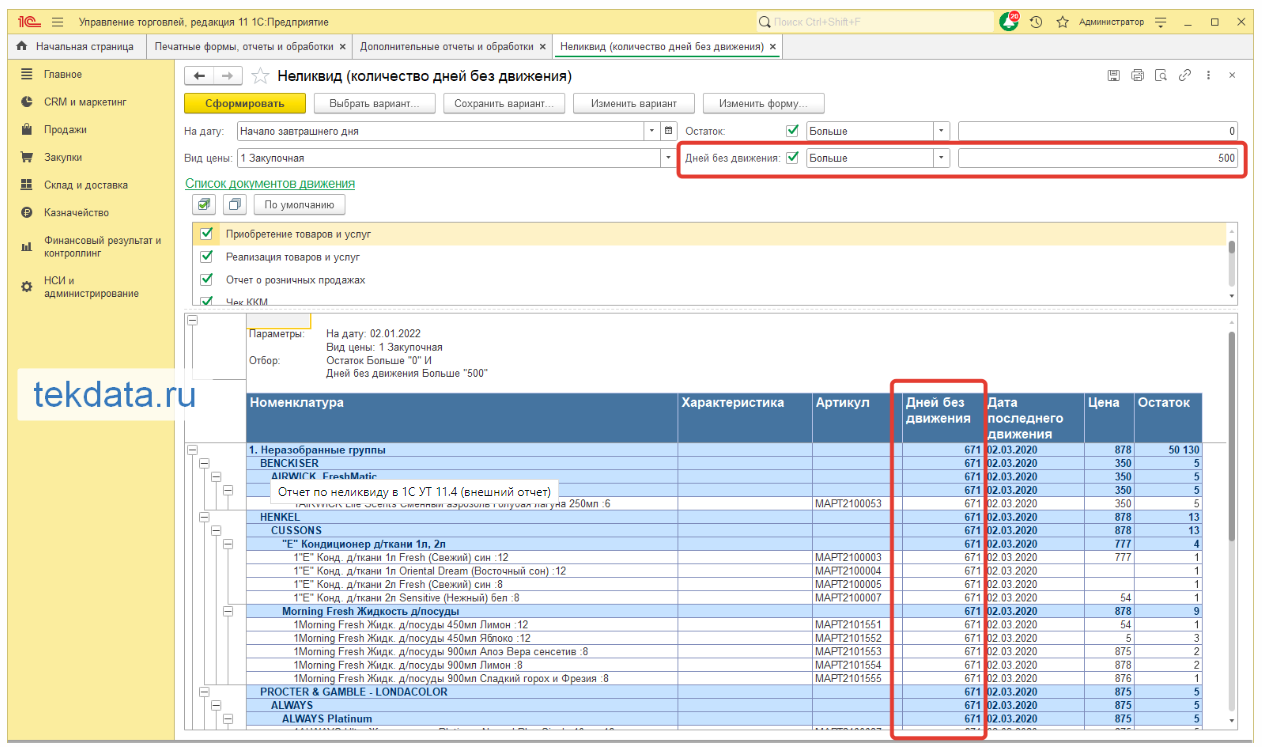Viewport: 1262px width, 747px height.
Task: Open the Закупки section
Action: pyautogui.click(x=63, y=157)
